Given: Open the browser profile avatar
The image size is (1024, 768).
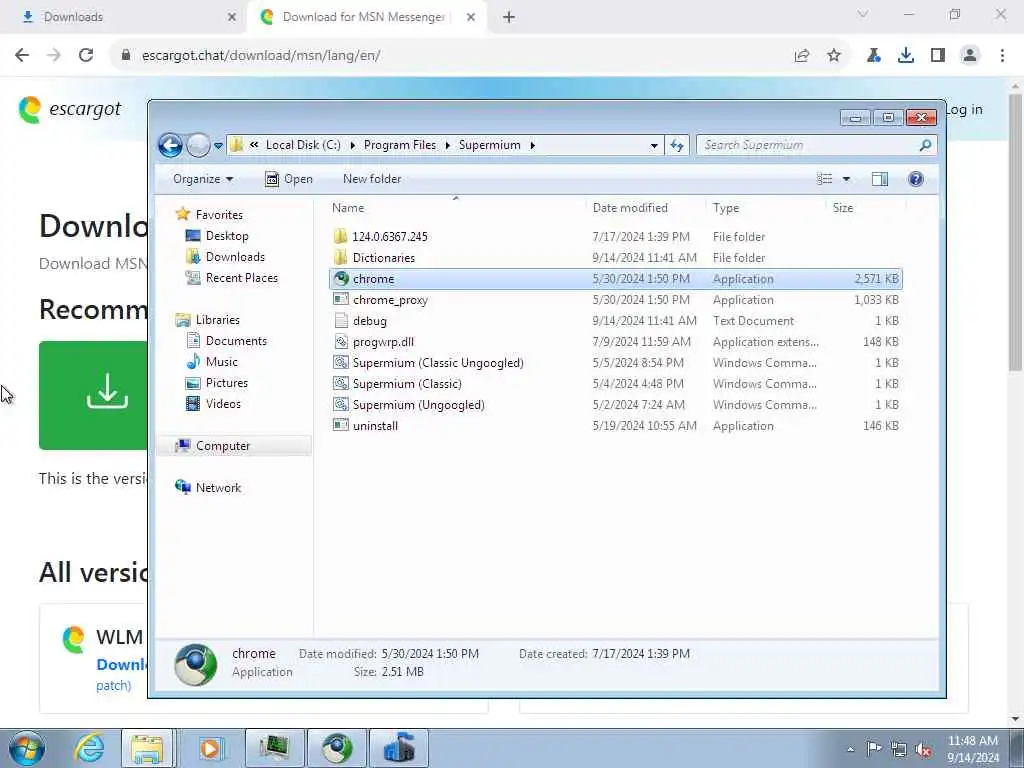Looking at the screenshot, I should click(970, 56).
